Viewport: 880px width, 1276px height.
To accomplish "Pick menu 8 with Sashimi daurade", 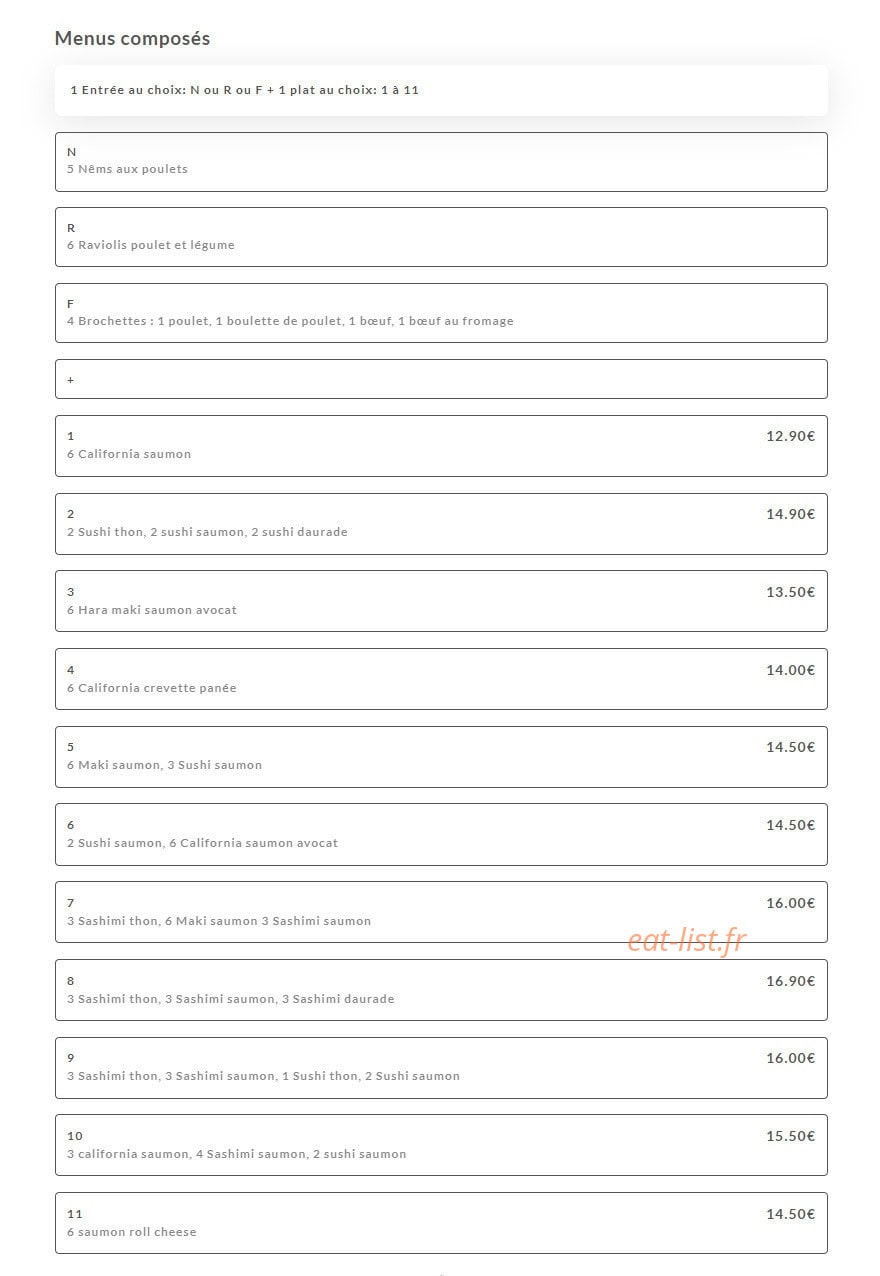I will point(441,990).
